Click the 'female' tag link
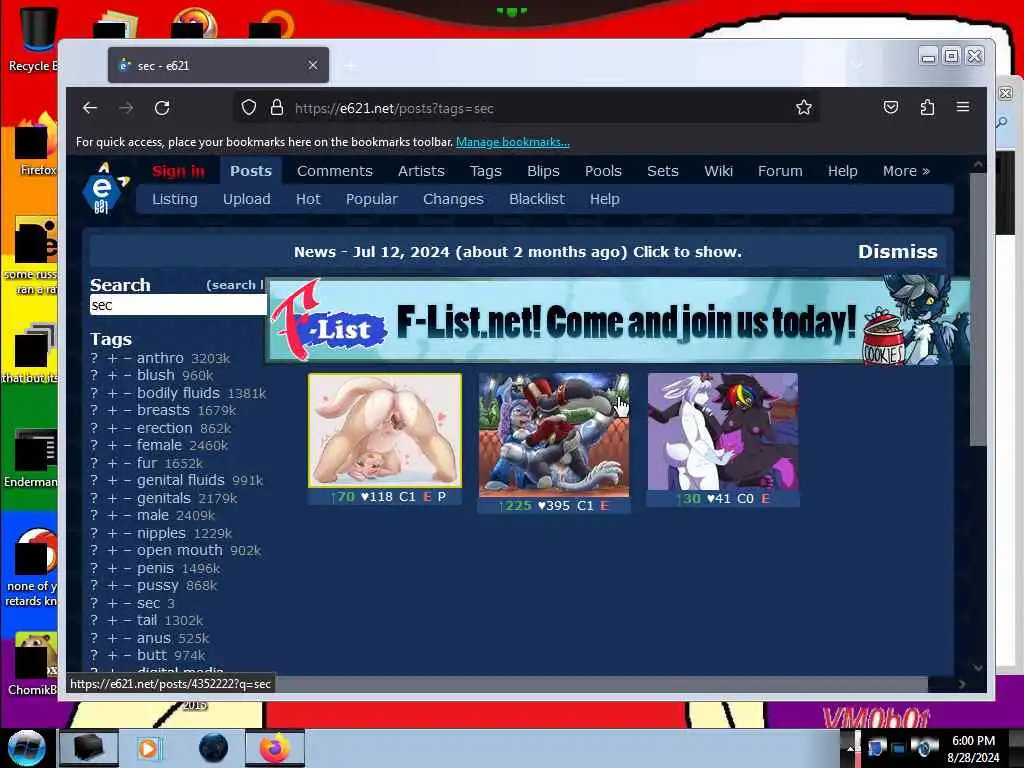Image resolution: width=1024 pixels, height=768 pixels. coord(159,445)
